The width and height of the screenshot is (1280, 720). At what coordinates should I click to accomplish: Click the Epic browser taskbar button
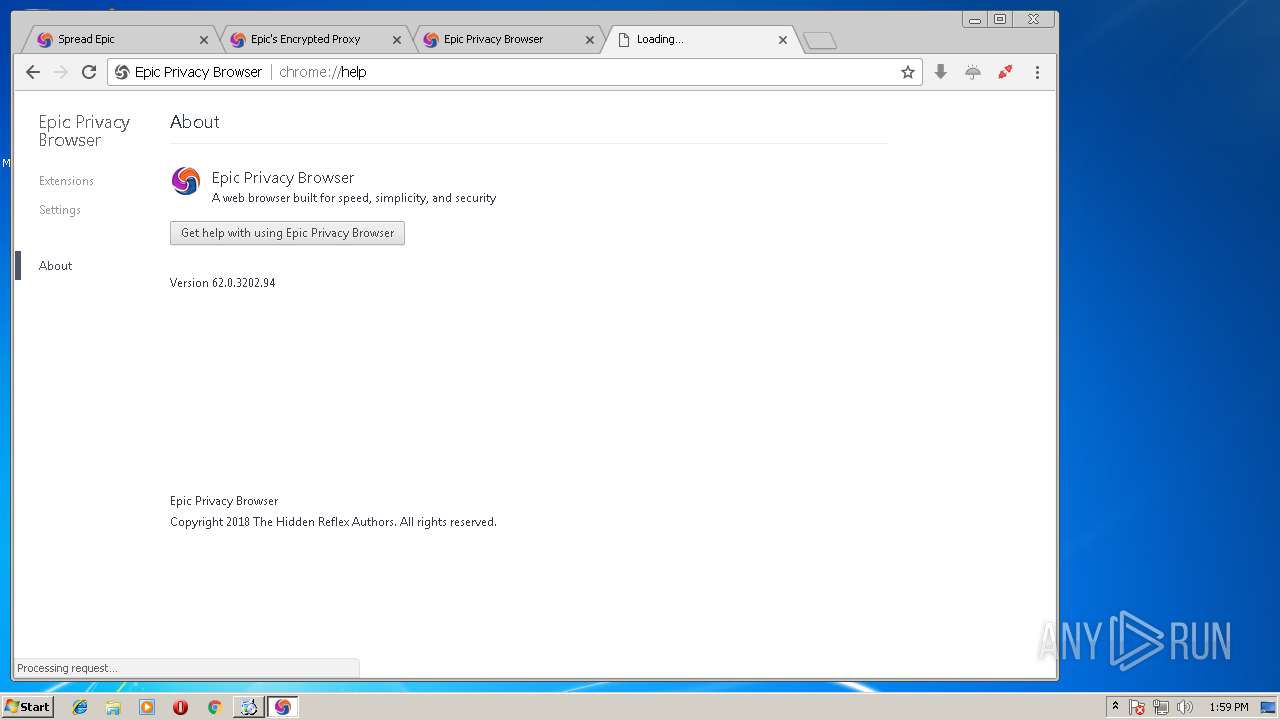click(283, 707)
